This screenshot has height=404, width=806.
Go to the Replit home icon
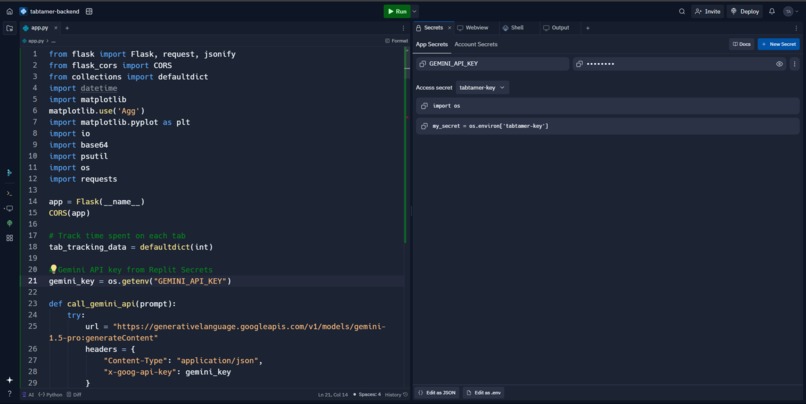click(9, 11)
